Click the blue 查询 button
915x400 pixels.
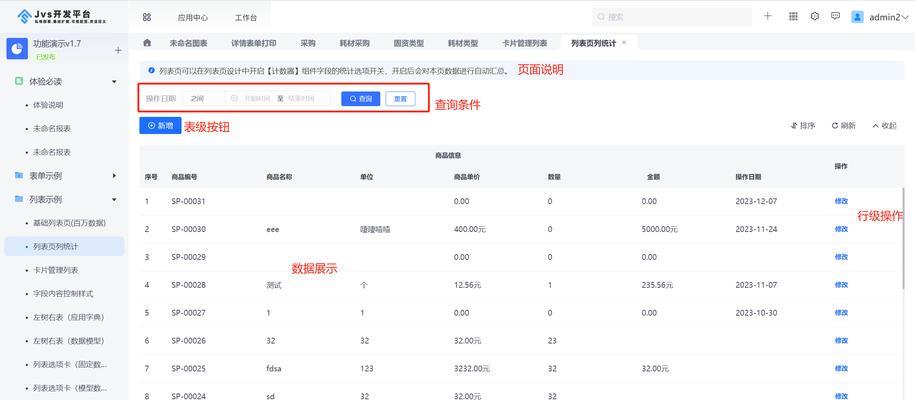click(x=361, y=99)
